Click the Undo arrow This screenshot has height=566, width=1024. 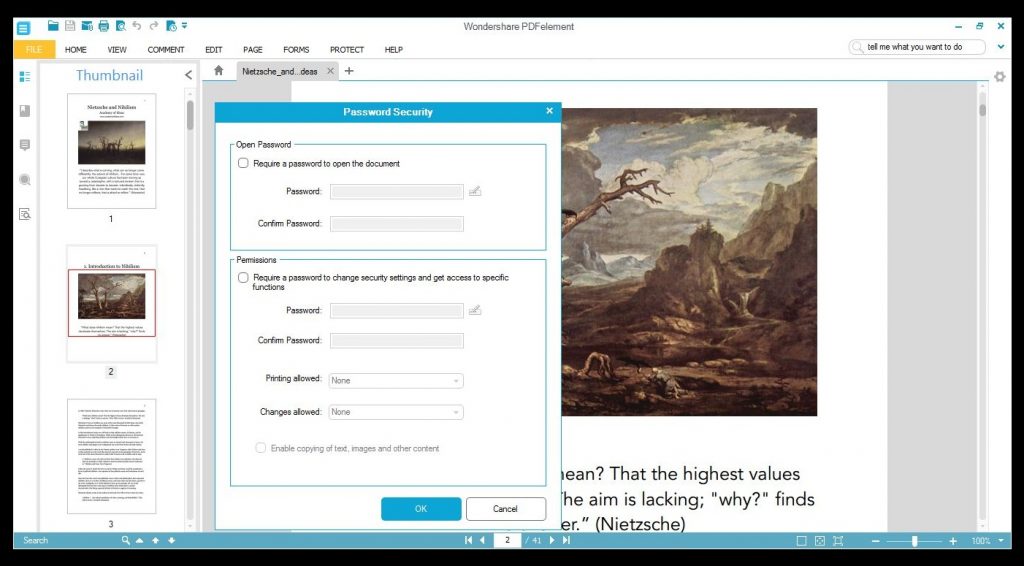pos(136,25)
